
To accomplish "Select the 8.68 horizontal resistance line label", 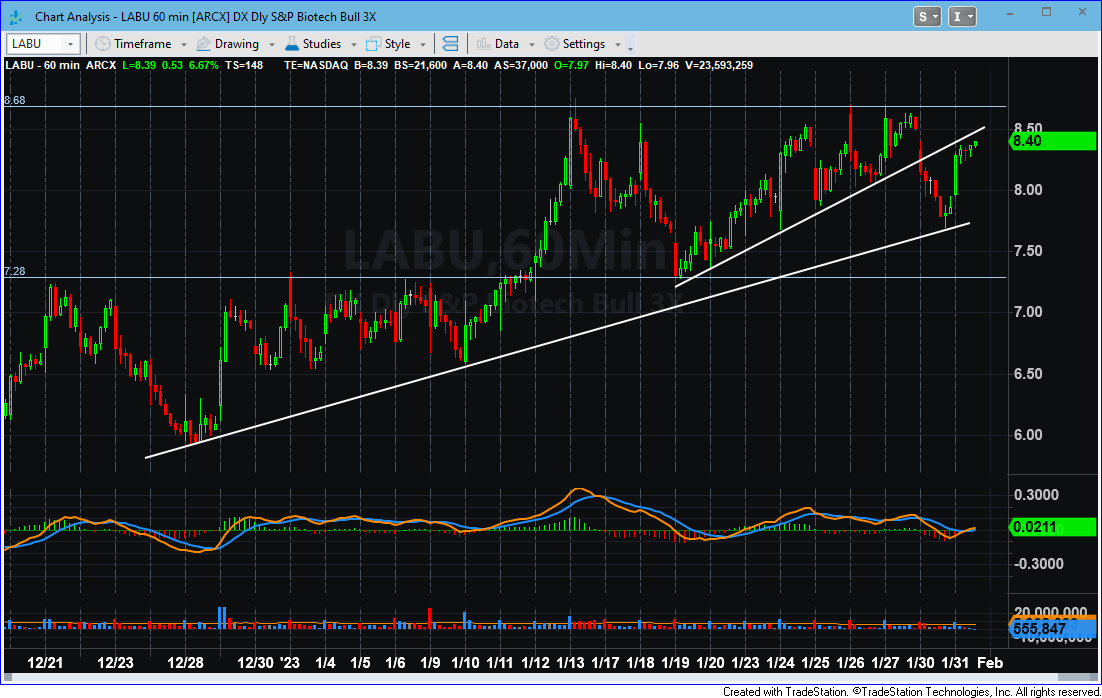I will (x=15, y=100).
